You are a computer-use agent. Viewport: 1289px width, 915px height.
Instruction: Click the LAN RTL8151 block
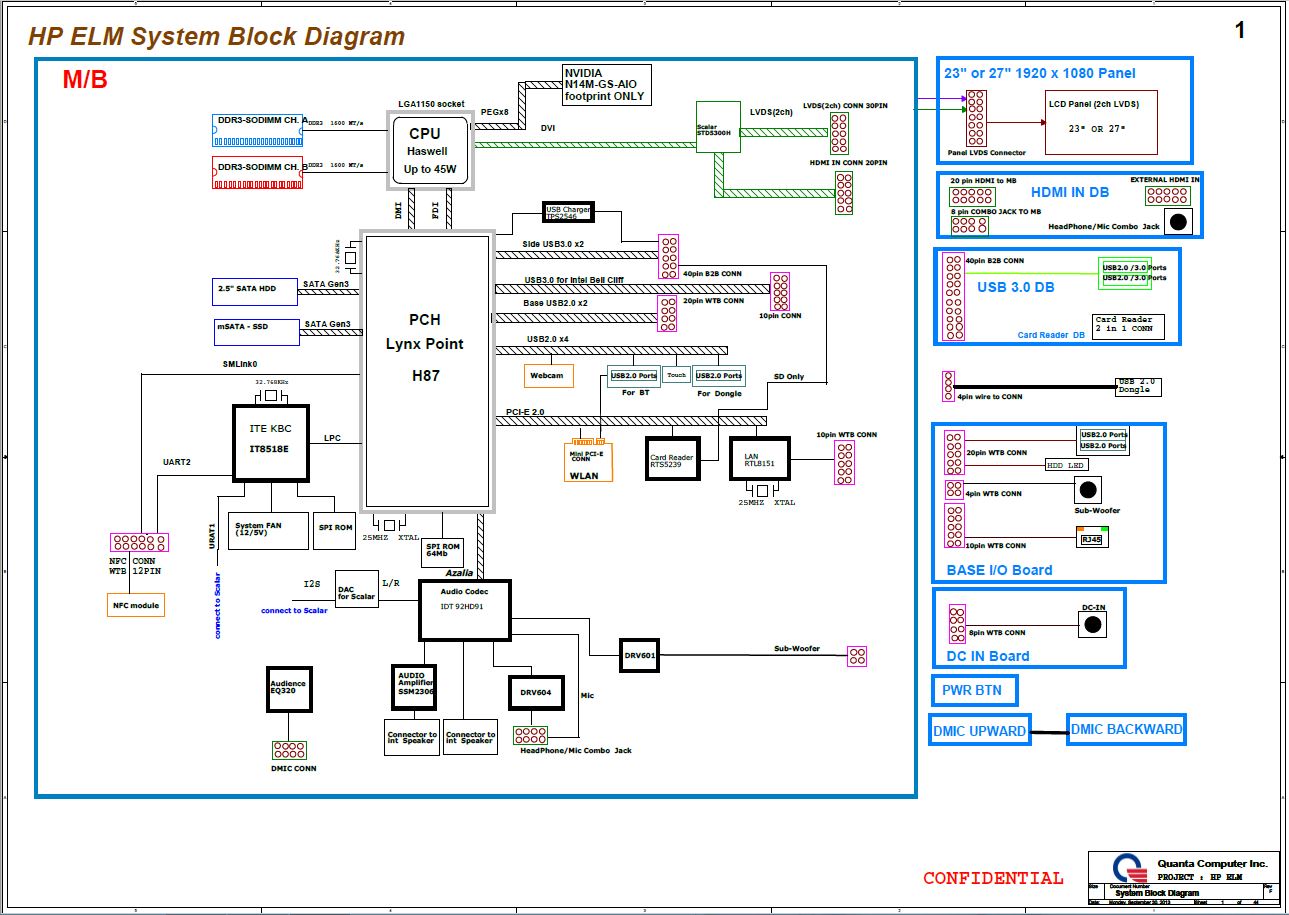(759, 457)
